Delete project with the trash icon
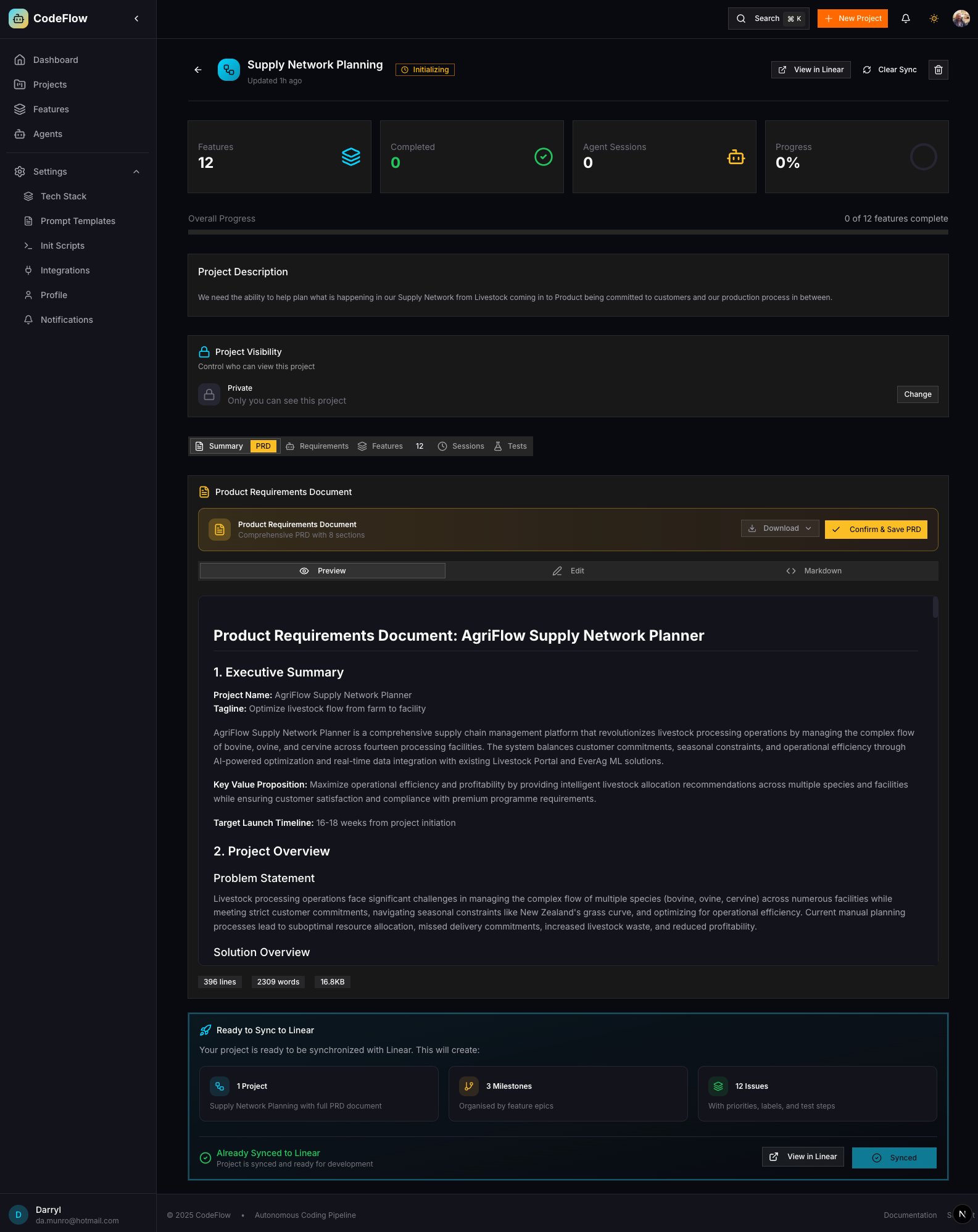This screenshot has width=978, height=1232. 939,70
